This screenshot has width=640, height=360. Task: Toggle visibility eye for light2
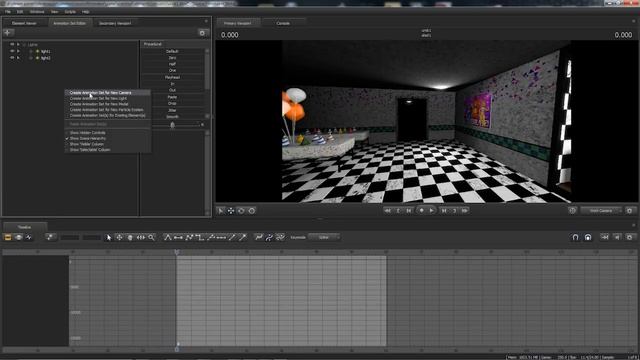(12, 58)
